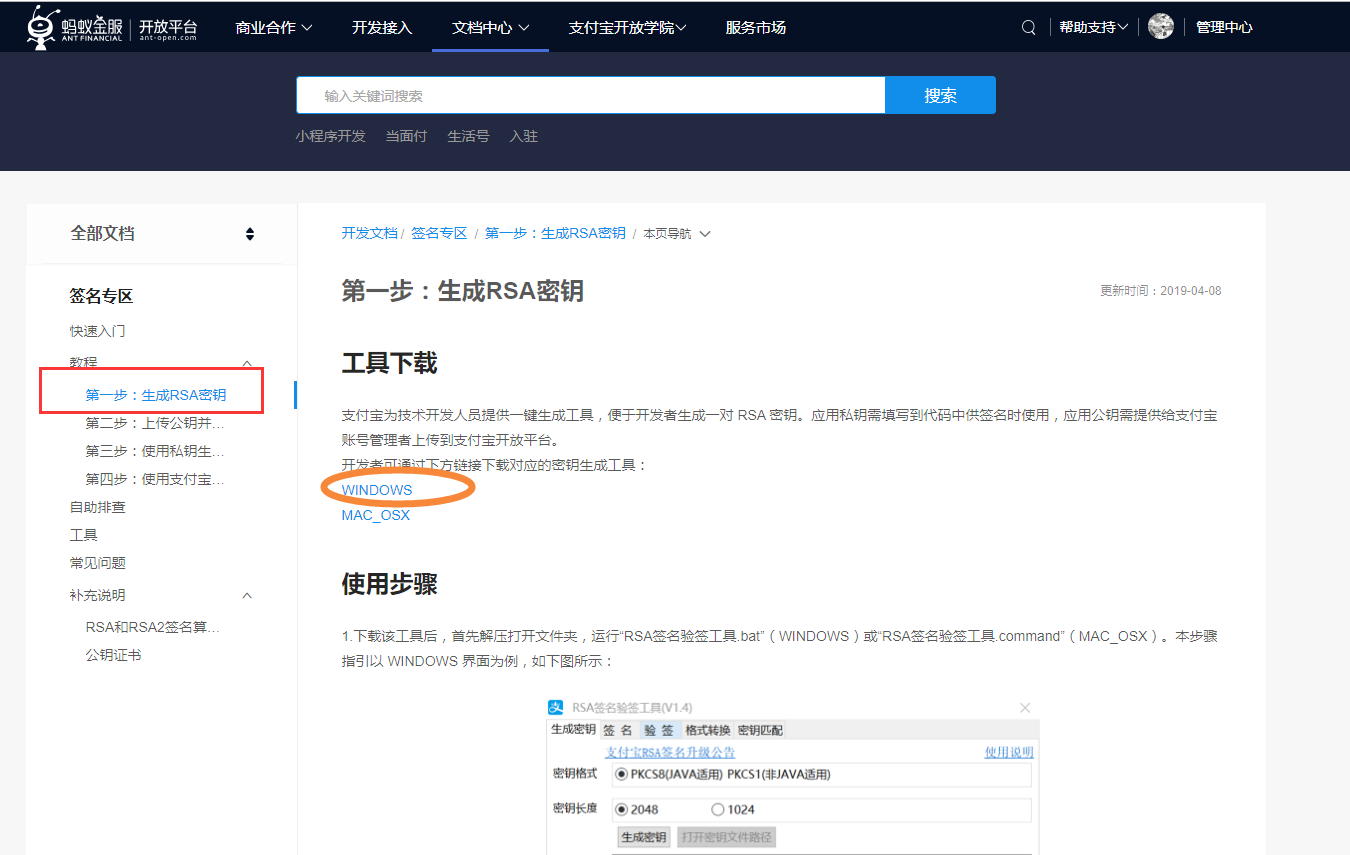This screenshot has width=1350, height=855.
Task: Choose the 1024 key length radio
Action: (717, 809)
